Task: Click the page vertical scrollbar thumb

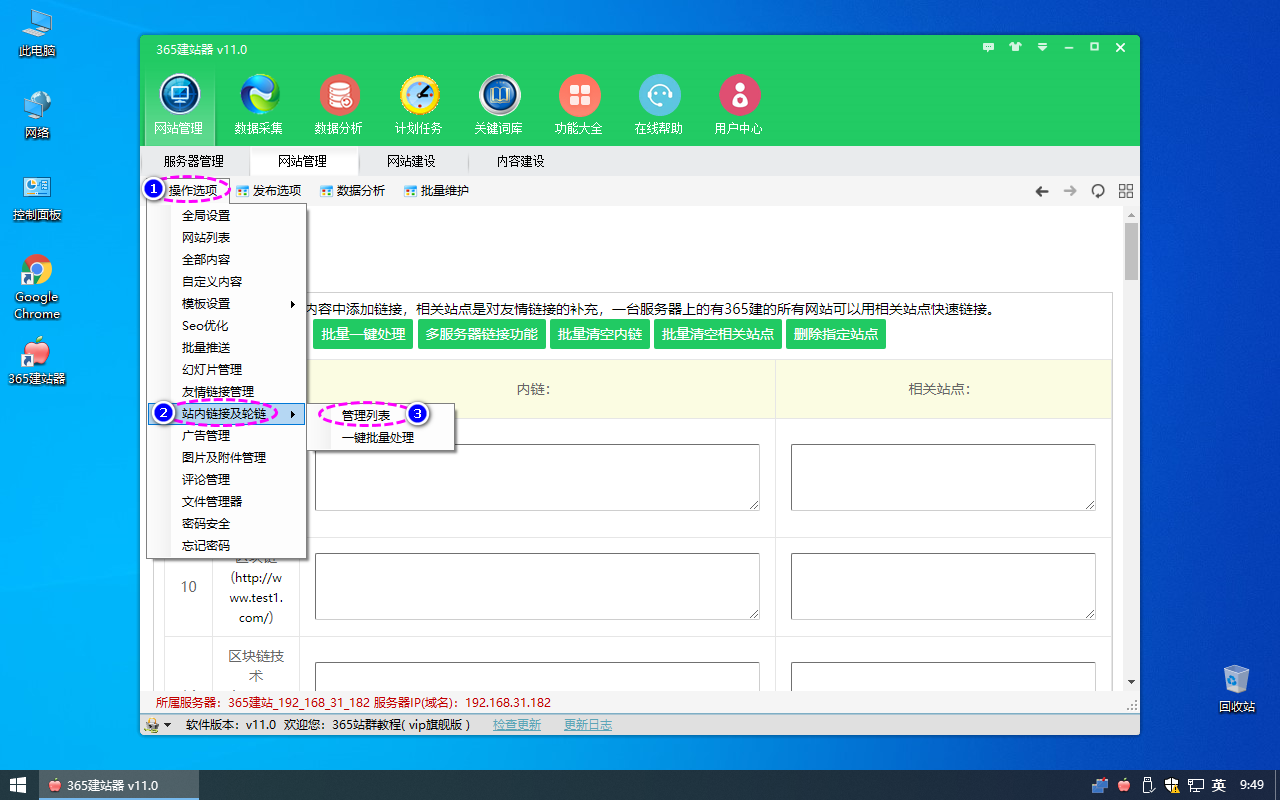Action: [1131, 252]
